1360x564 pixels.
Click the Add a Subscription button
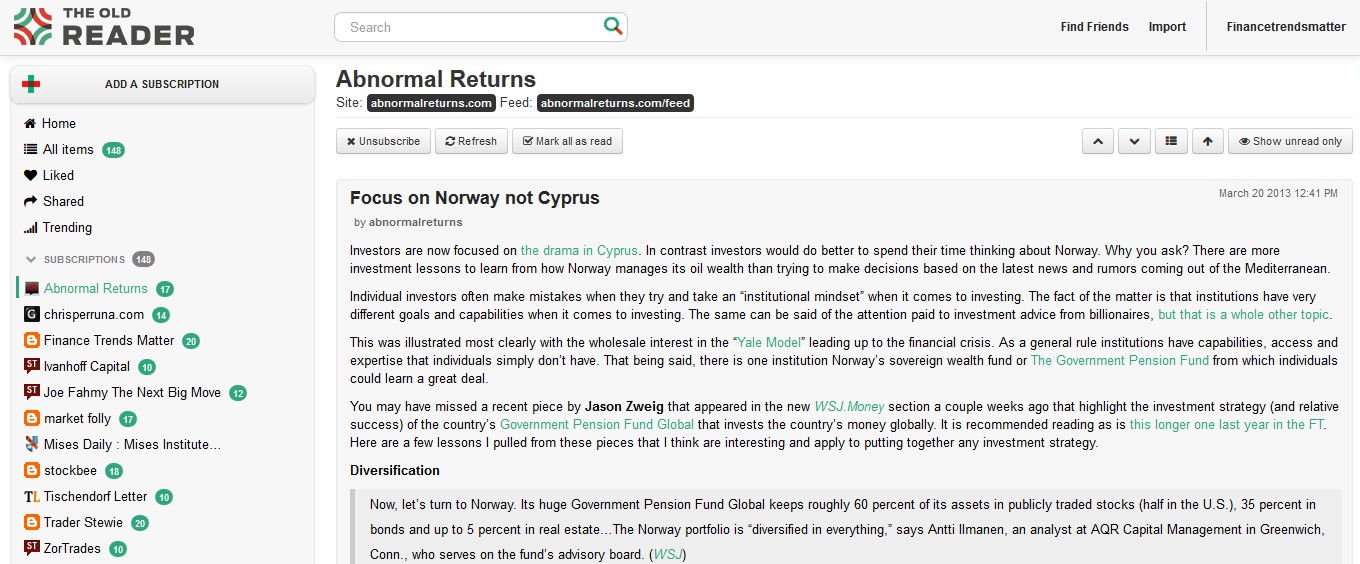[x=162, y=84]
